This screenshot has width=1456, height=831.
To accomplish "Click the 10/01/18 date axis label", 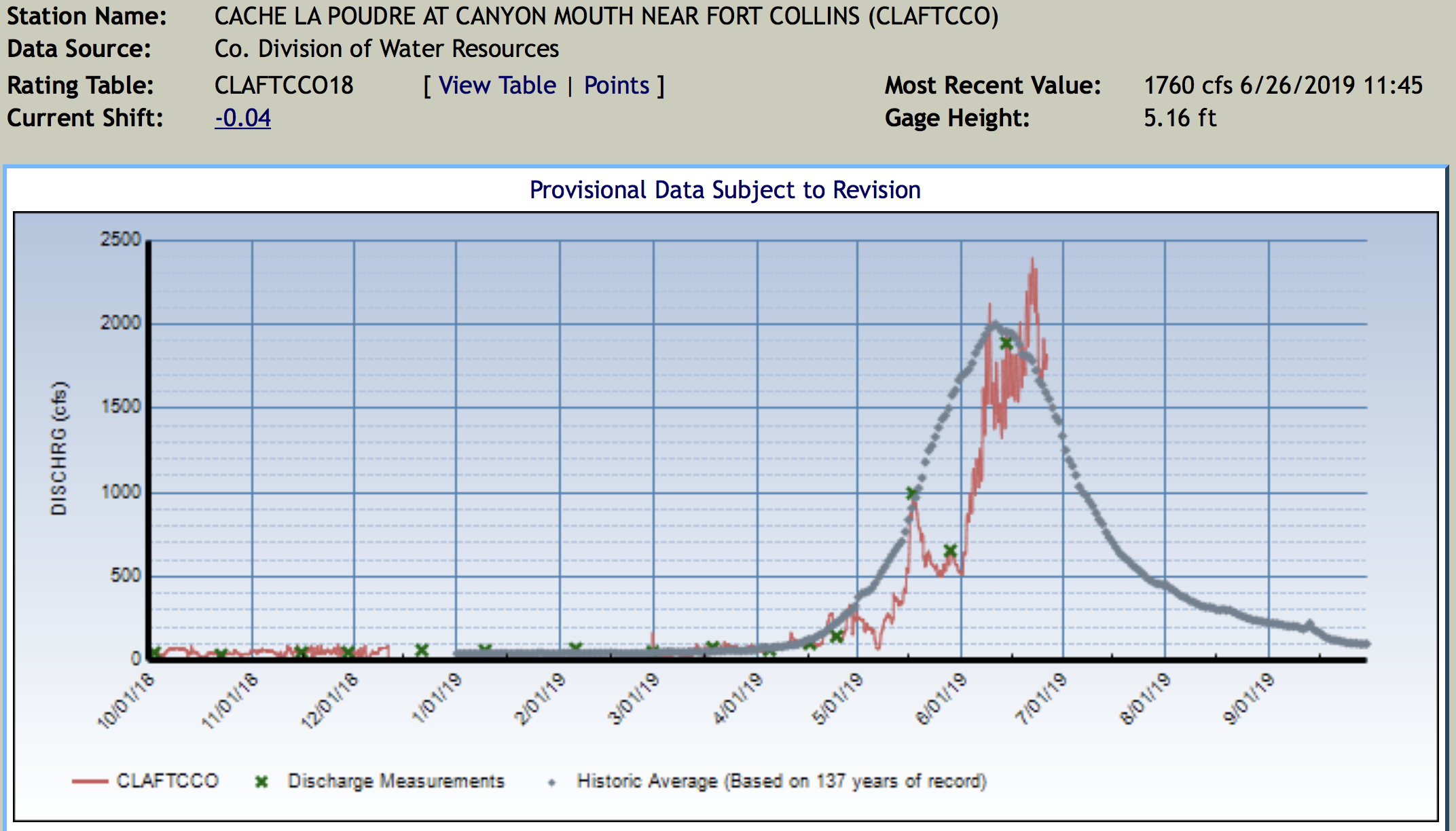I will point(126,701).
